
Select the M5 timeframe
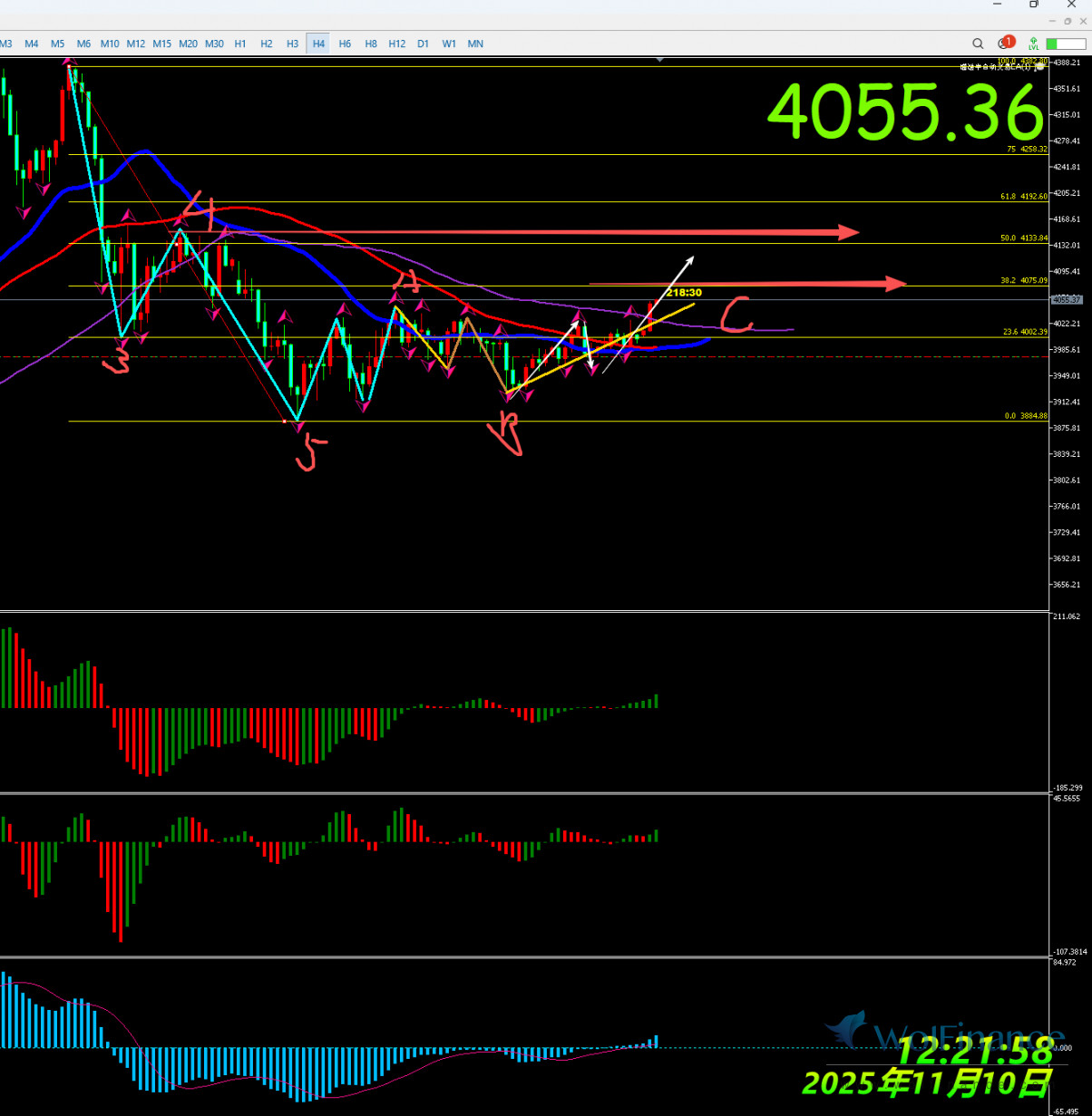58,44
